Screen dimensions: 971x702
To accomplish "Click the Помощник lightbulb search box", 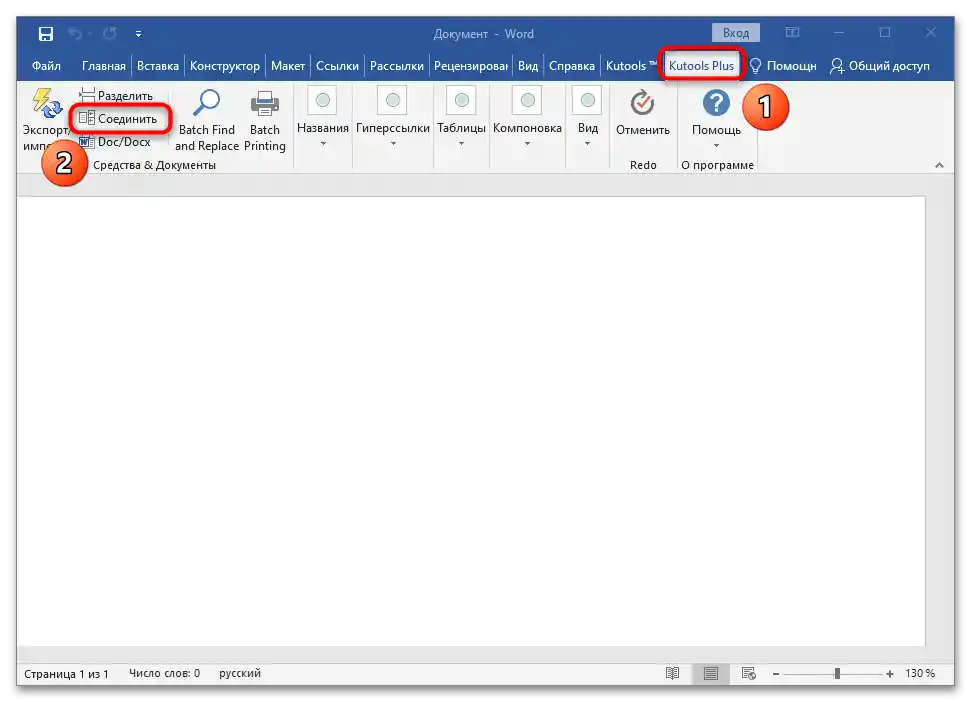I will [783, 66].
